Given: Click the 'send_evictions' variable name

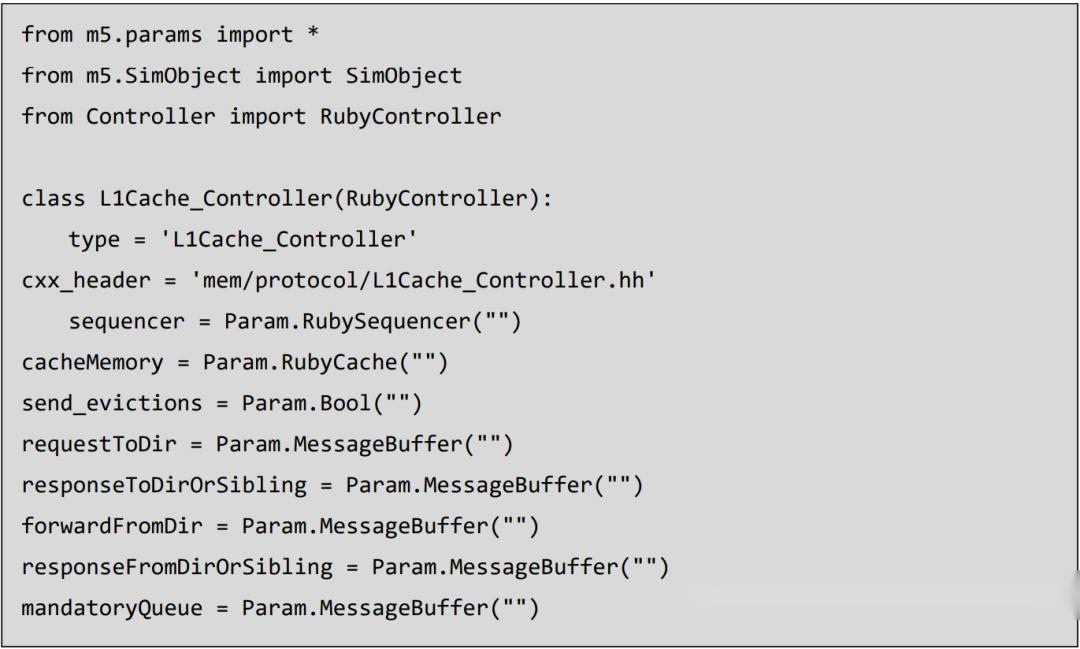Looking at the screenshot, I should (x=112, y=403).
